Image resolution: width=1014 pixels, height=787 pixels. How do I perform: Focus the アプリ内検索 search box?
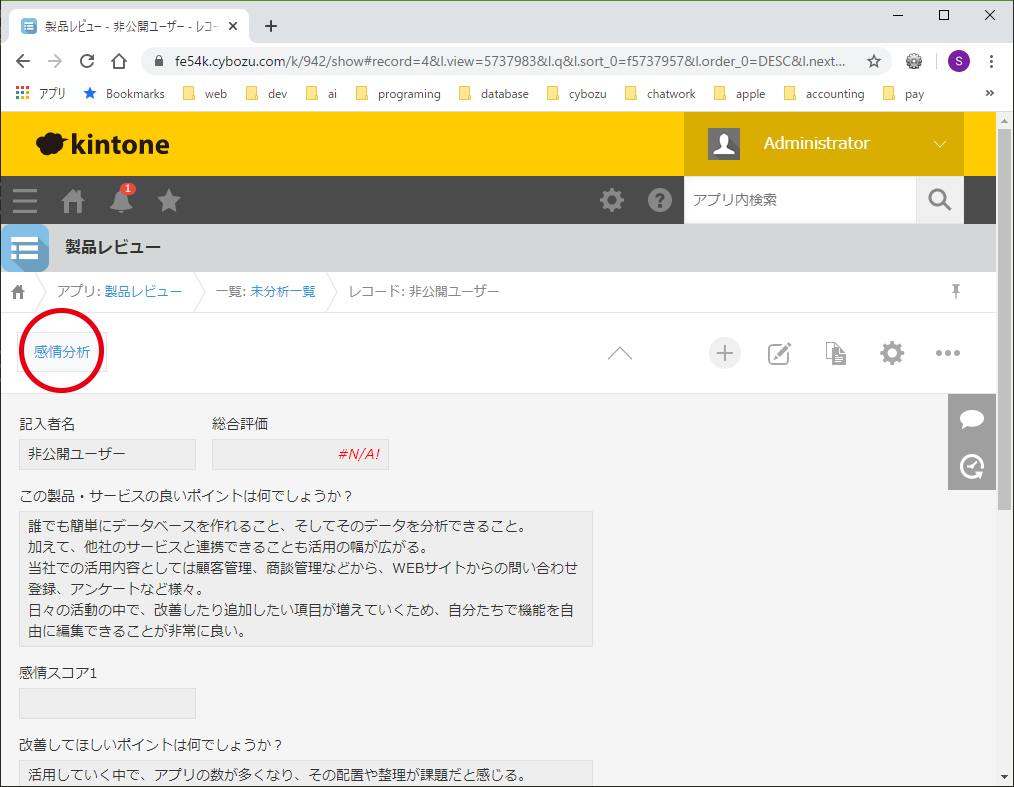pyautogui.click(x=800, y=200)
